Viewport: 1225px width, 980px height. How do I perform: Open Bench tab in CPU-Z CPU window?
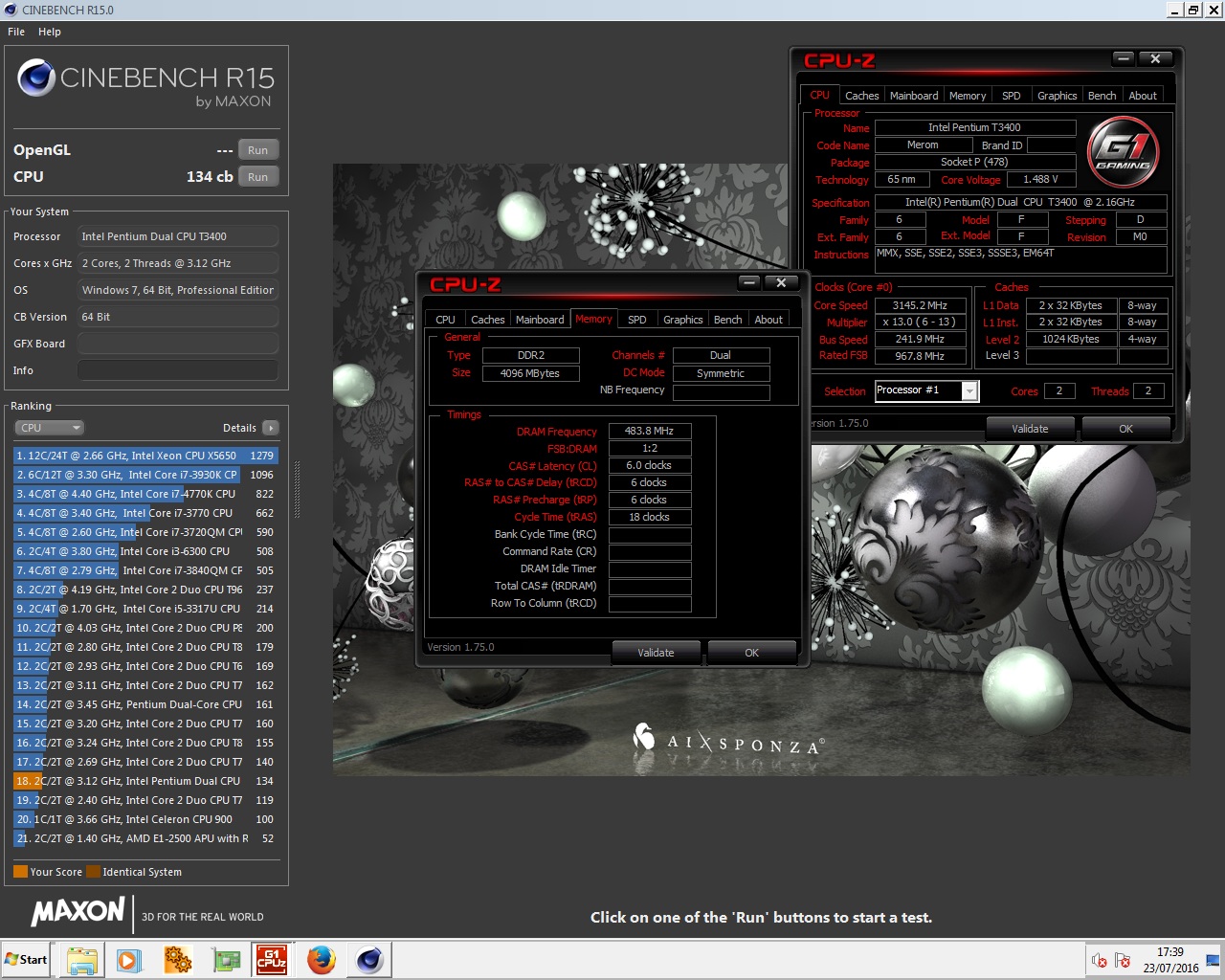[1102, 96]
